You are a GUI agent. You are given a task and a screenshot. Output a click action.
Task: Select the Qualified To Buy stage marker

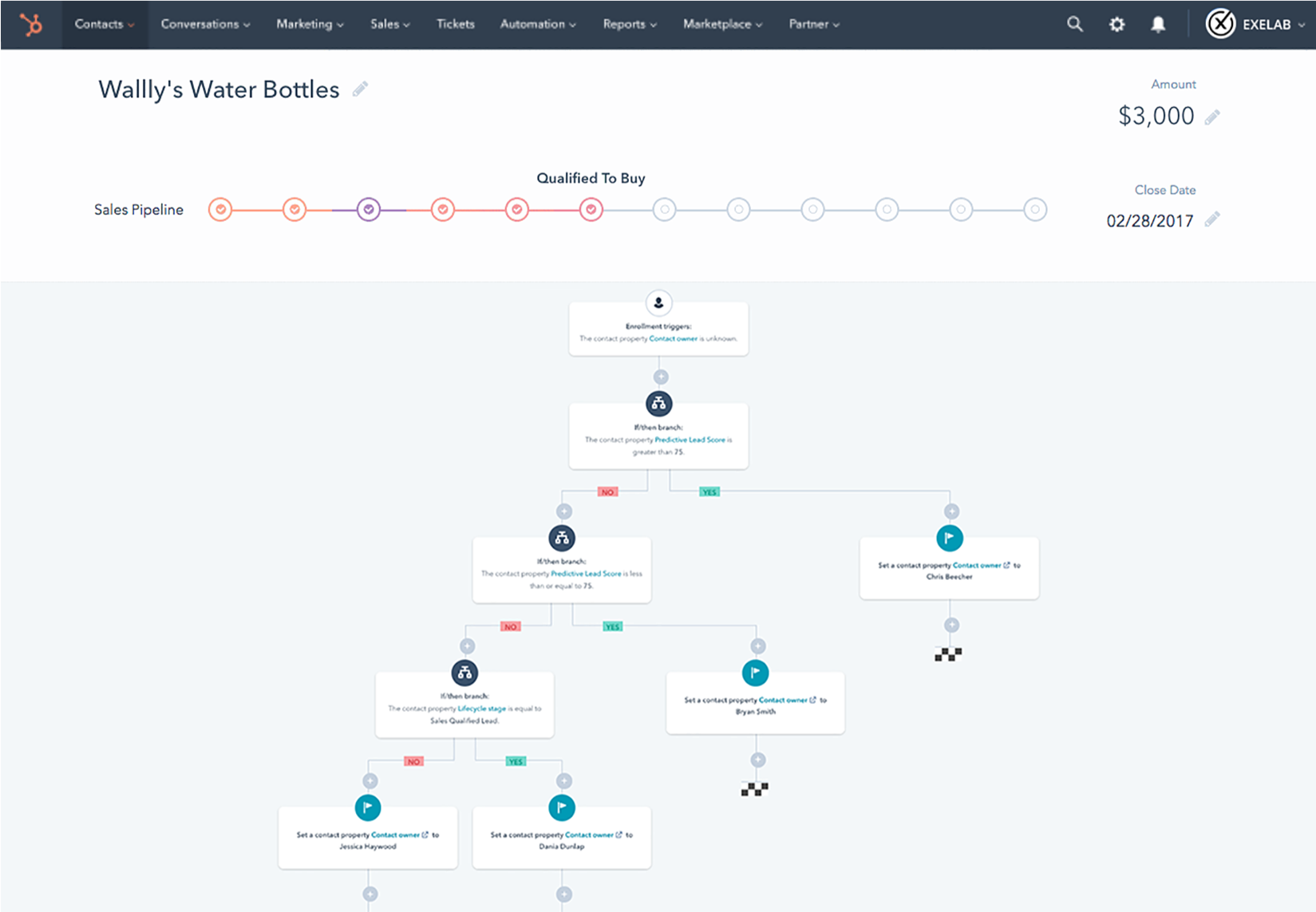pyautogui.click(x=591, y=210)
